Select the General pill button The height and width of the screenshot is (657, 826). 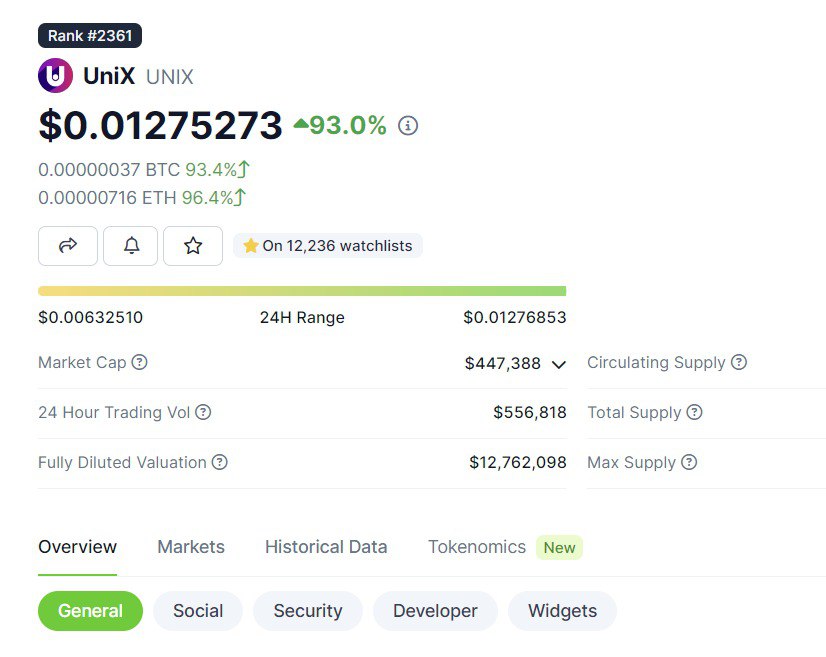90,611
